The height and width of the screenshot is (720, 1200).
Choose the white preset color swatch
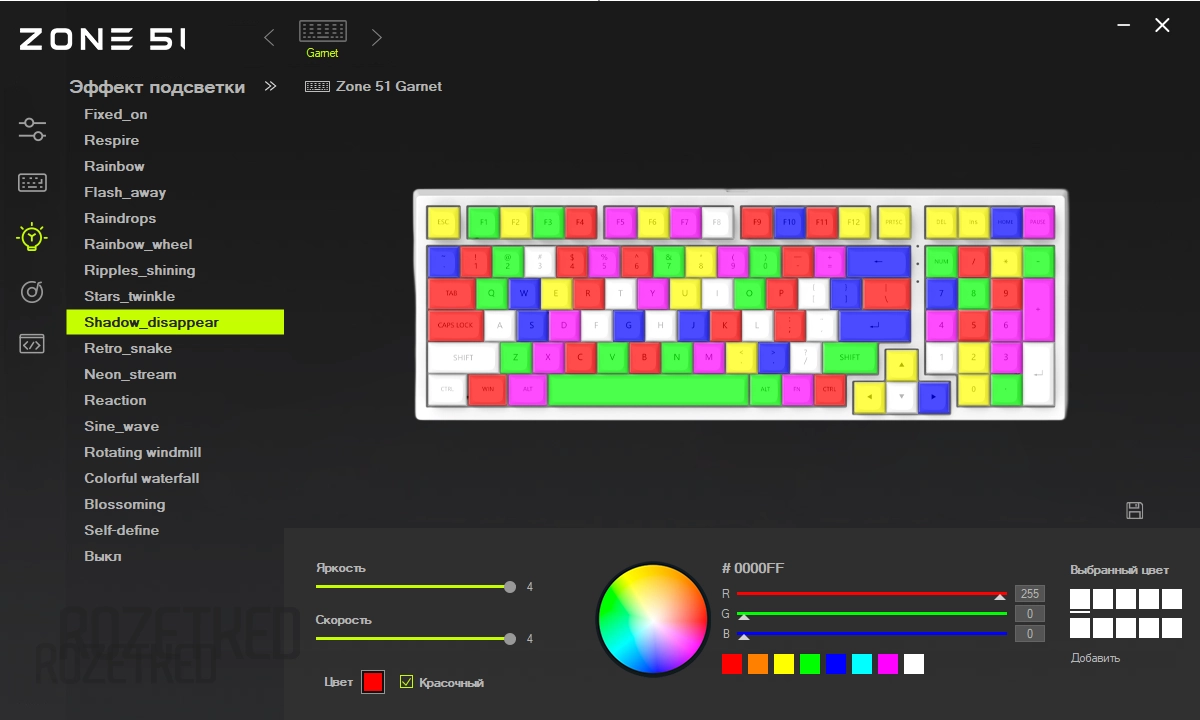tap(914, 664)
